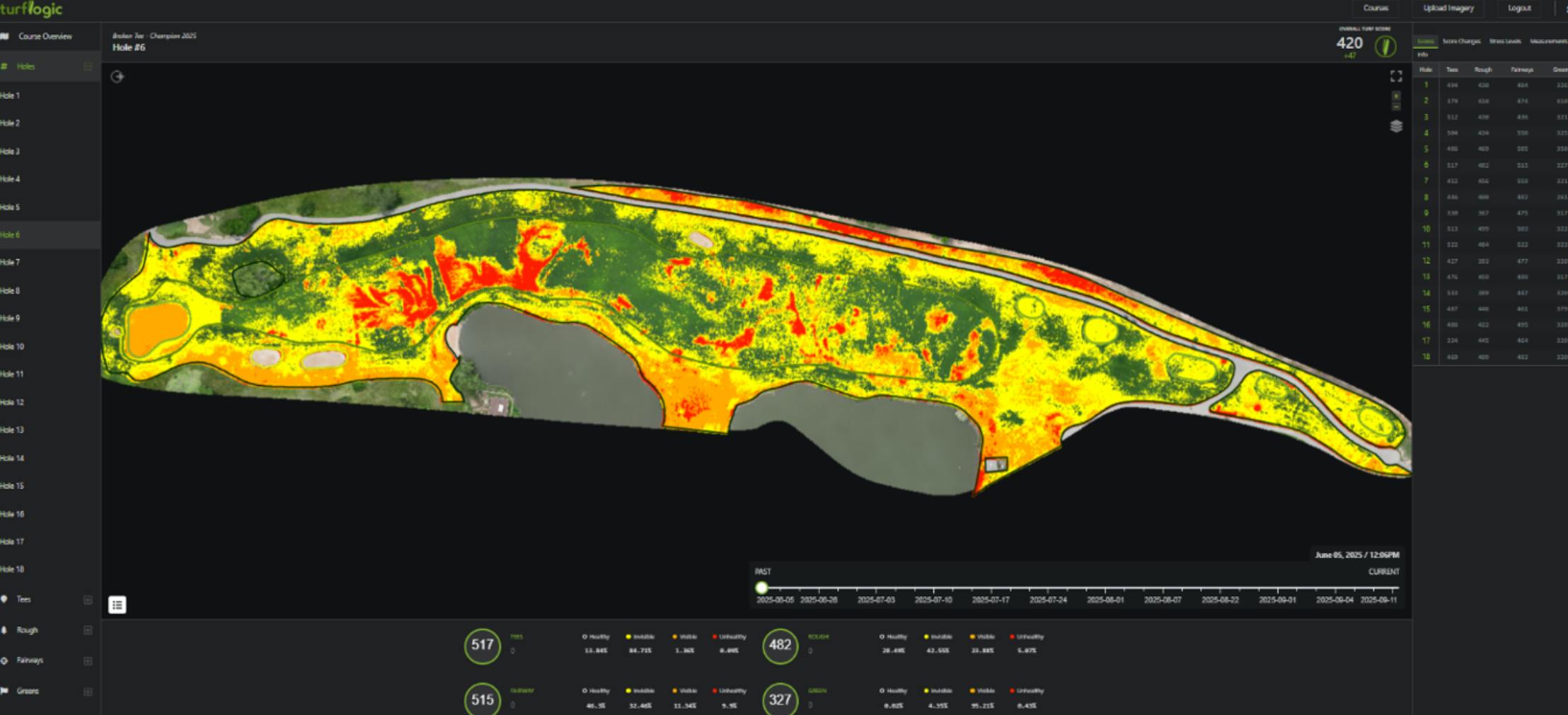This screenshot has height=715, width=1568.
Task: Click the overall turf score gauge icon
Action: click(1385, 47)
